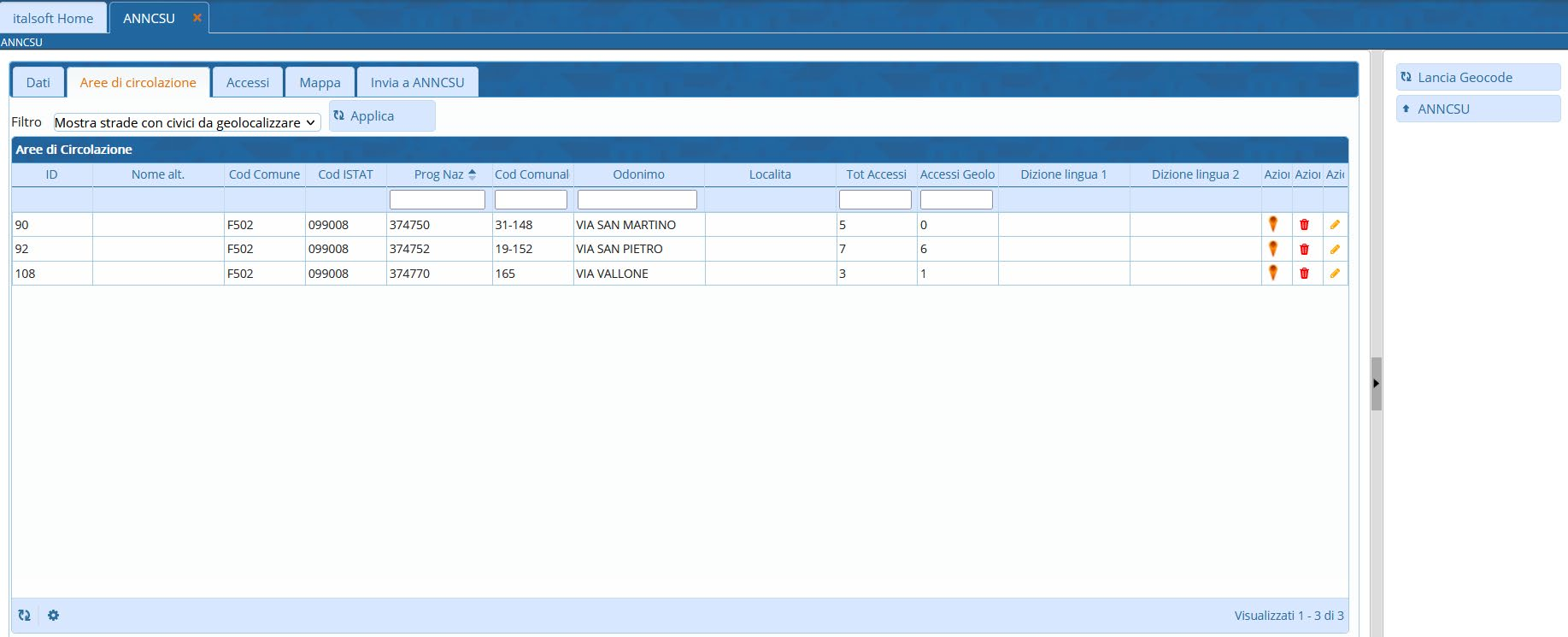Click map pin icon for VIA VALLONE
1568x637 pixels.
[1273, 273]
